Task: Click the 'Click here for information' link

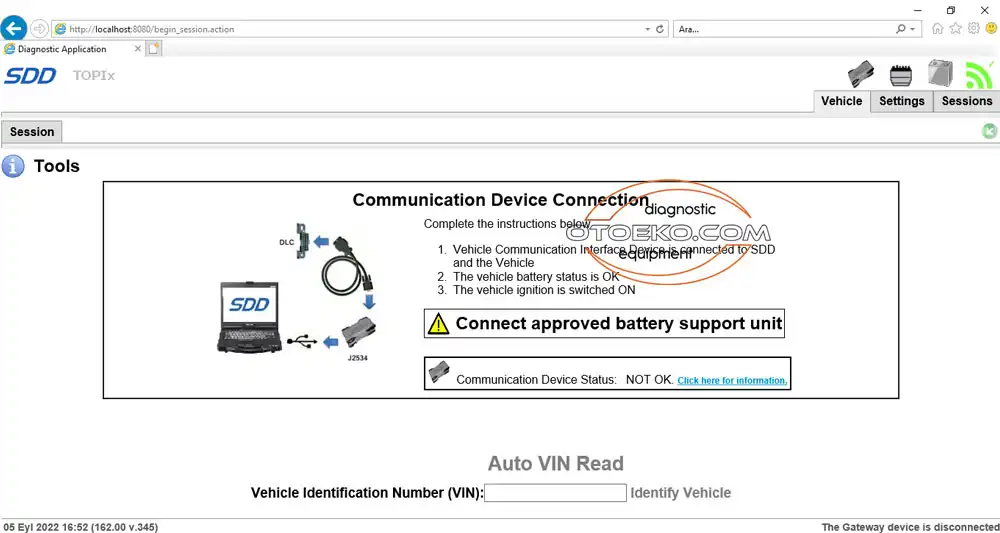Action: (x=732, y=381)
